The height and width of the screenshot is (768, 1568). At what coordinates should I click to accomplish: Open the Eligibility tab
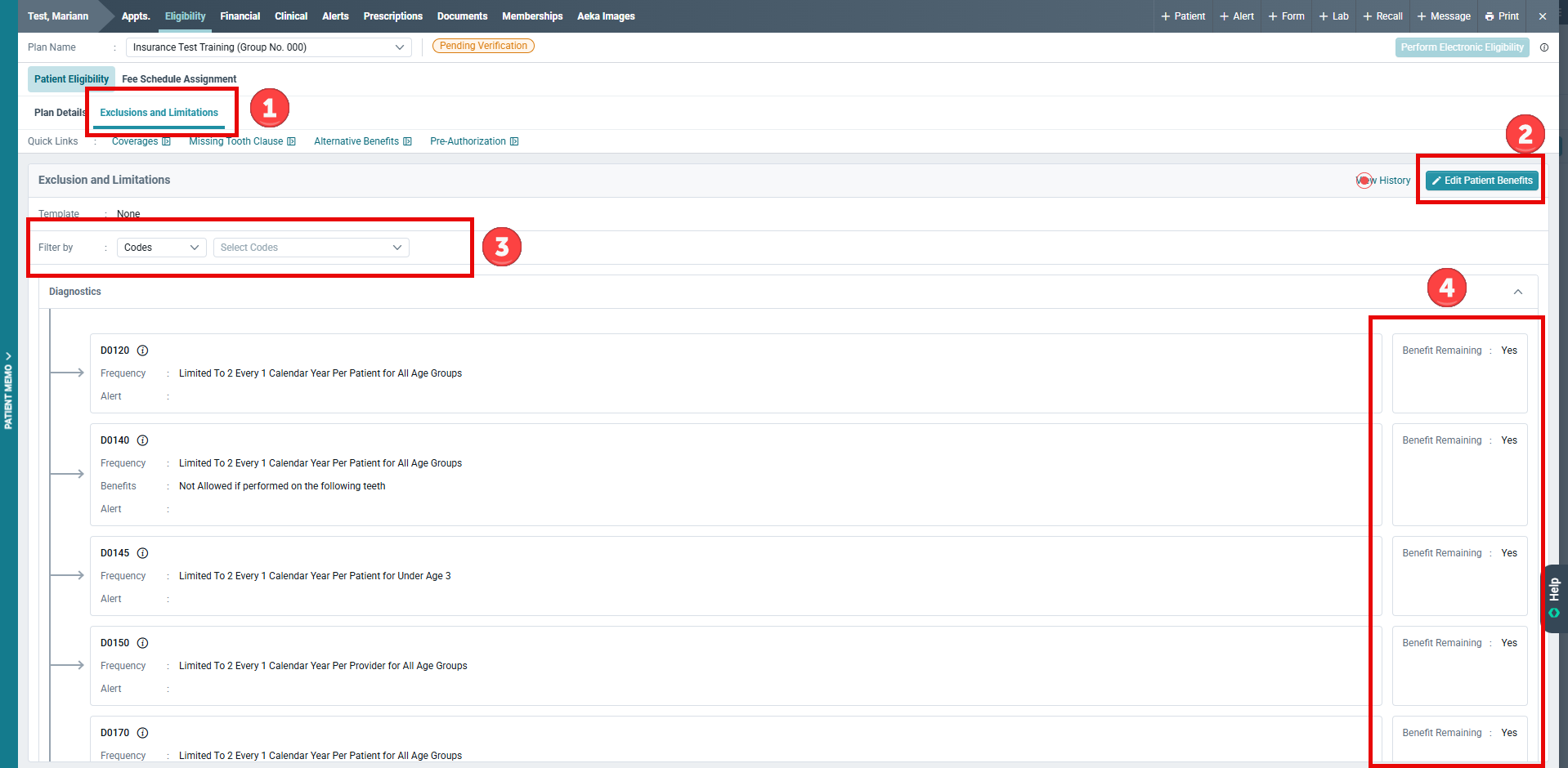pos(186,16)
